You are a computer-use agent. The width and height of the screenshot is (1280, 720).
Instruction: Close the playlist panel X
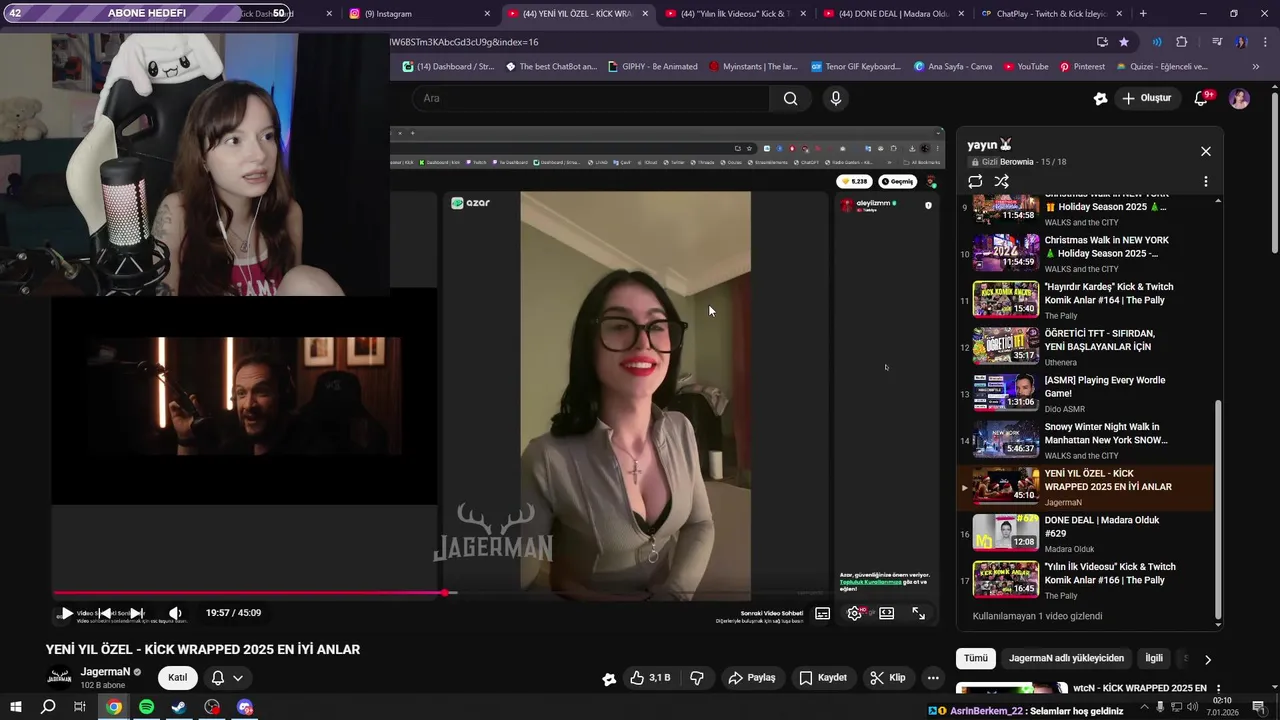(x=1206, y=151)
